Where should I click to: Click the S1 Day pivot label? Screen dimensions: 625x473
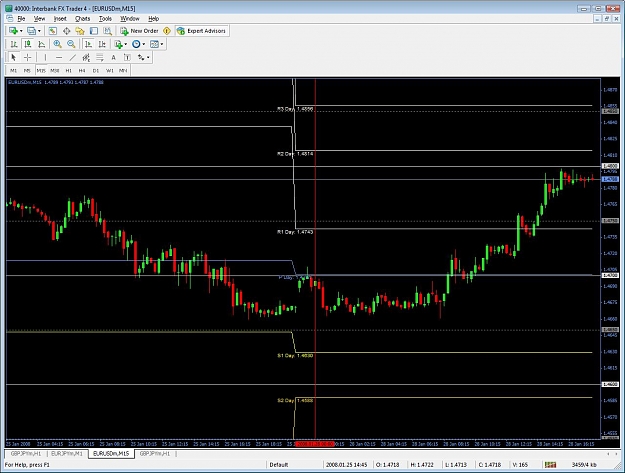pos(295,355)
